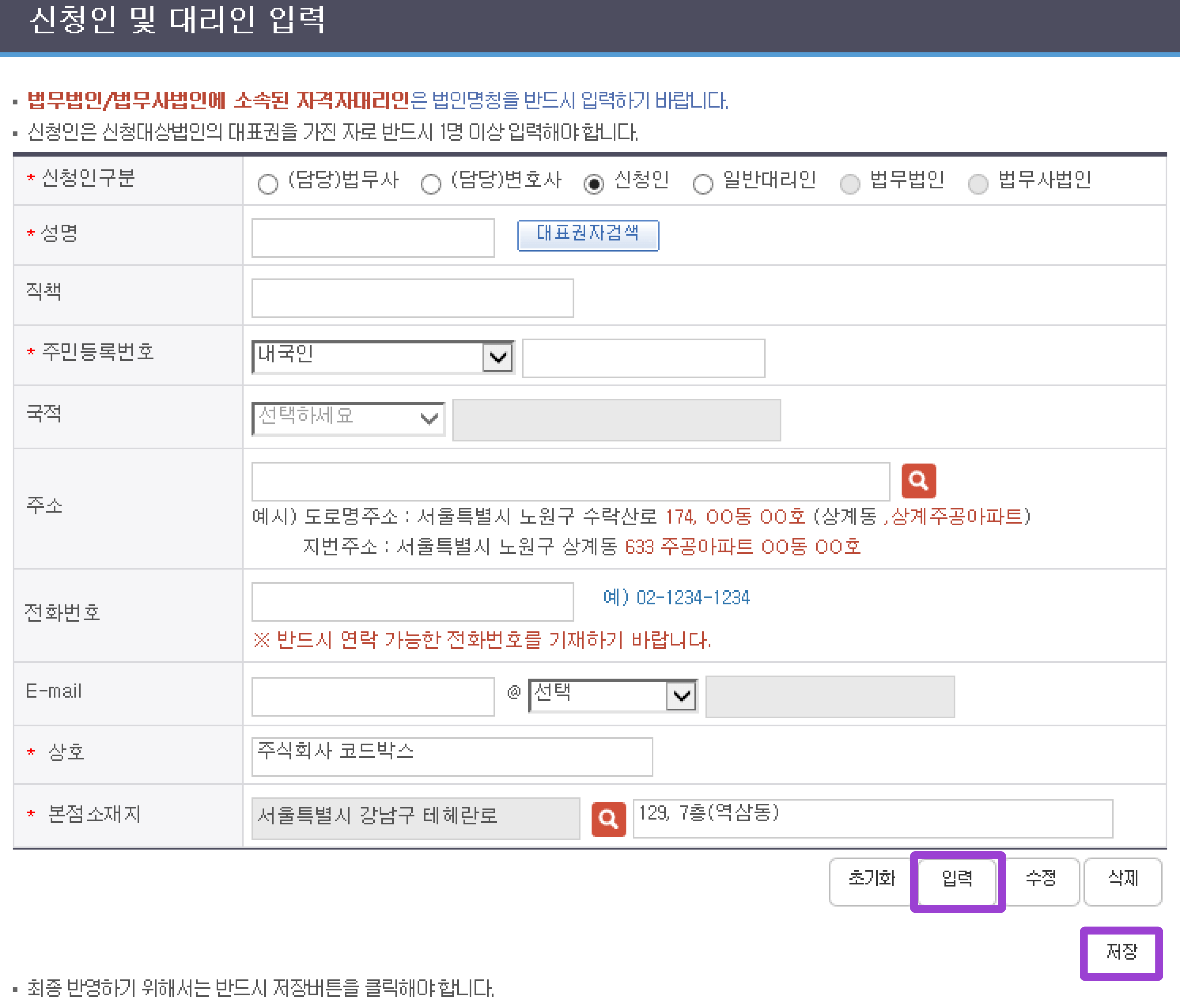Select the (담당)법무사 radio button

(267, 184)
